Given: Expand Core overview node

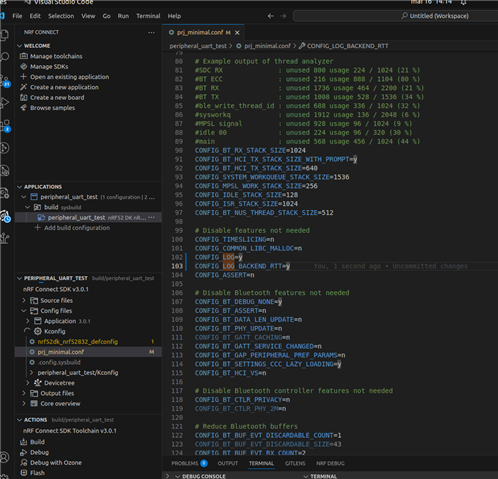Looking at the screenshot, I should pyautogui.click(x=24, y=404).
